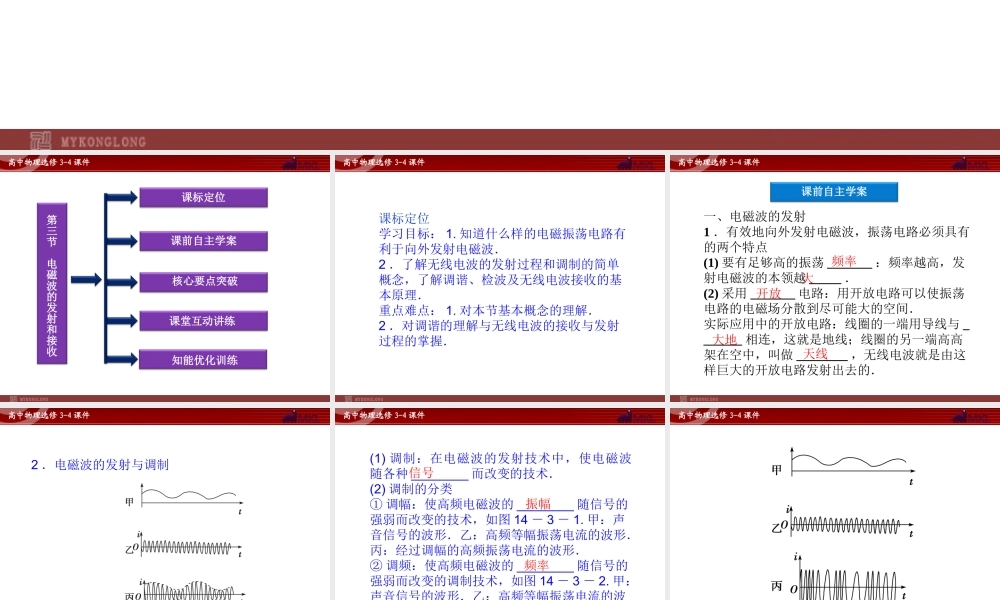Click the blue 课前自主学案 banner in third slide

(x=834, y=192)
